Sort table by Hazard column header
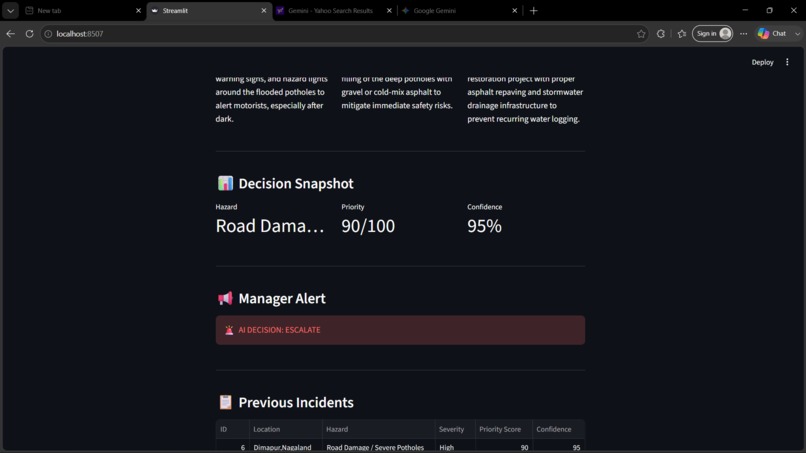The width and height of the screenshot is (806, 453). click(x=378, y=429)
